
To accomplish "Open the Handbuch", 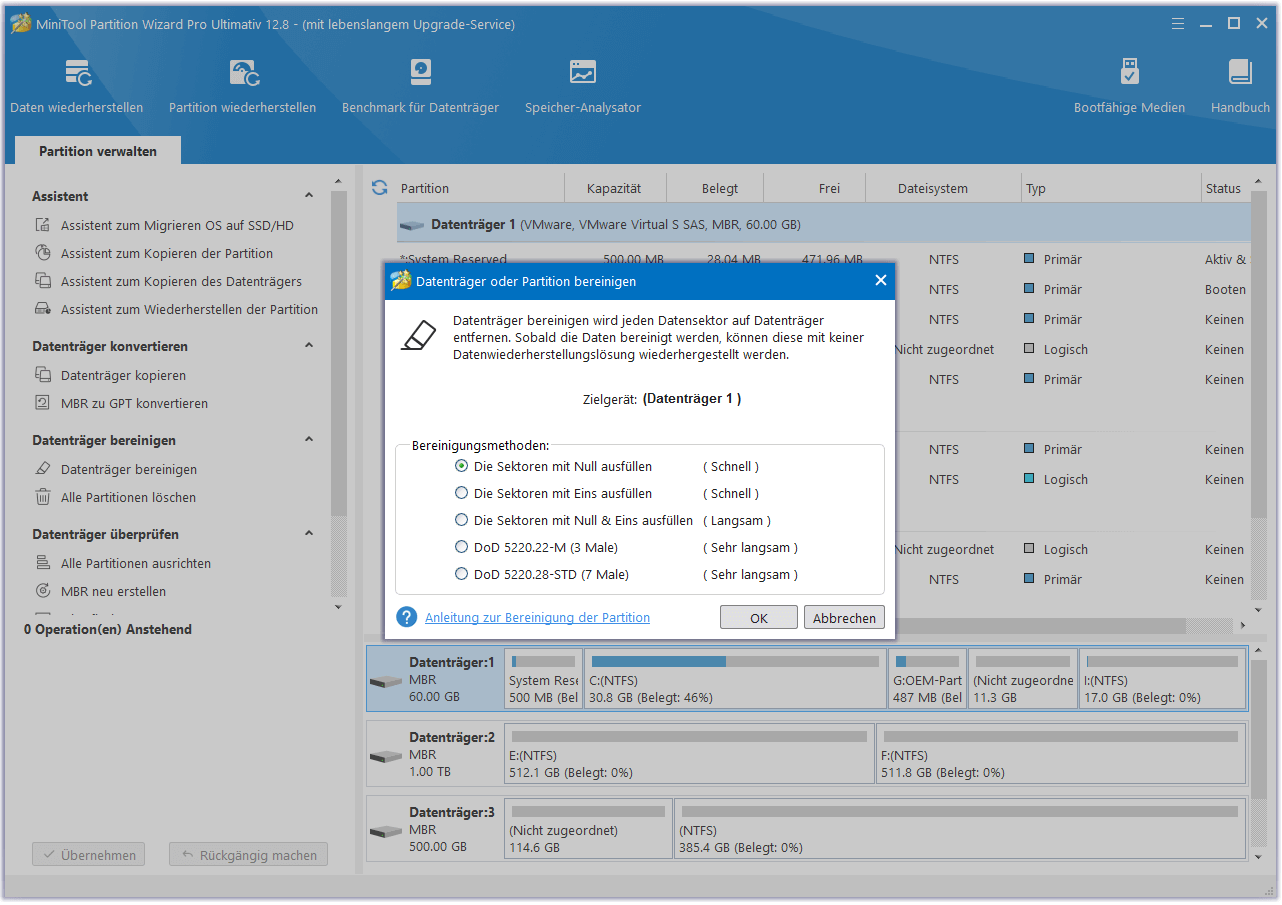I will click(x=1240, y=86).
